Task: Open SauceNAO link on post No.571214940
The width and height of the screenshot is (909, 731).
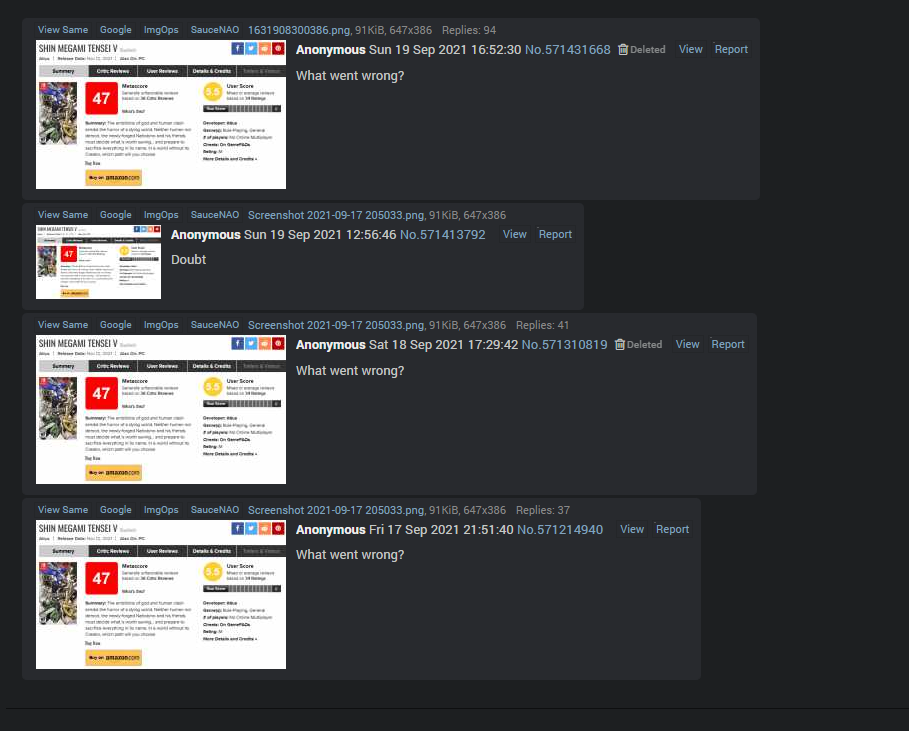Action: (214, 510)
